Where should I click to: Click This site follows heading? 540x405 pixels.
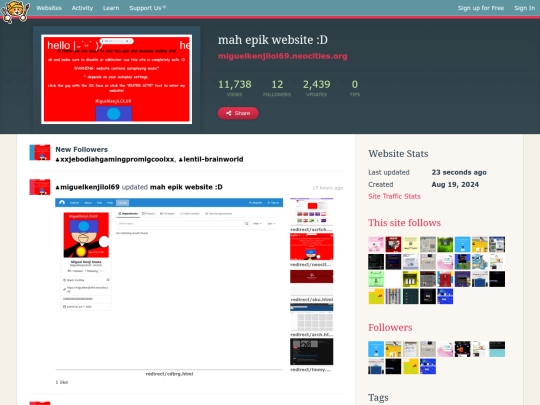coord(404,223)
